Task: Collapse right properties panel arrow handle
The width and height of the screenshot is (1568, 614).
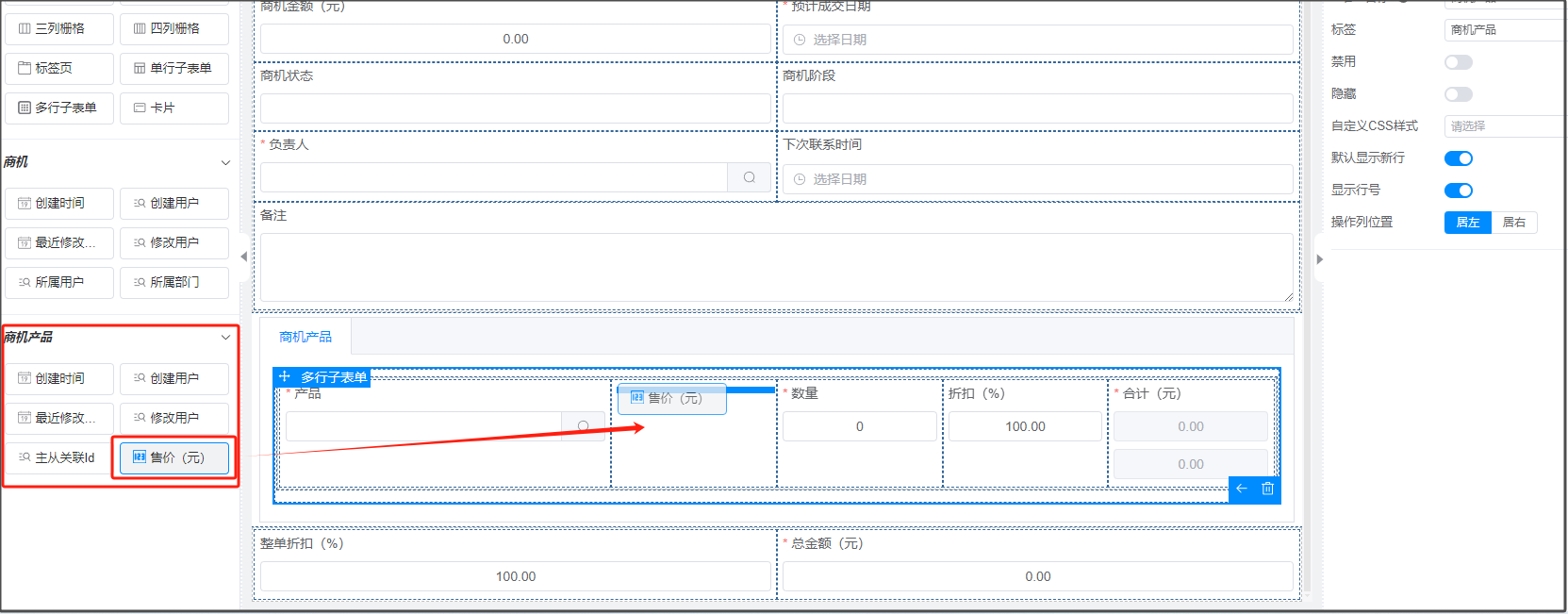Action: pos(1319,258)
